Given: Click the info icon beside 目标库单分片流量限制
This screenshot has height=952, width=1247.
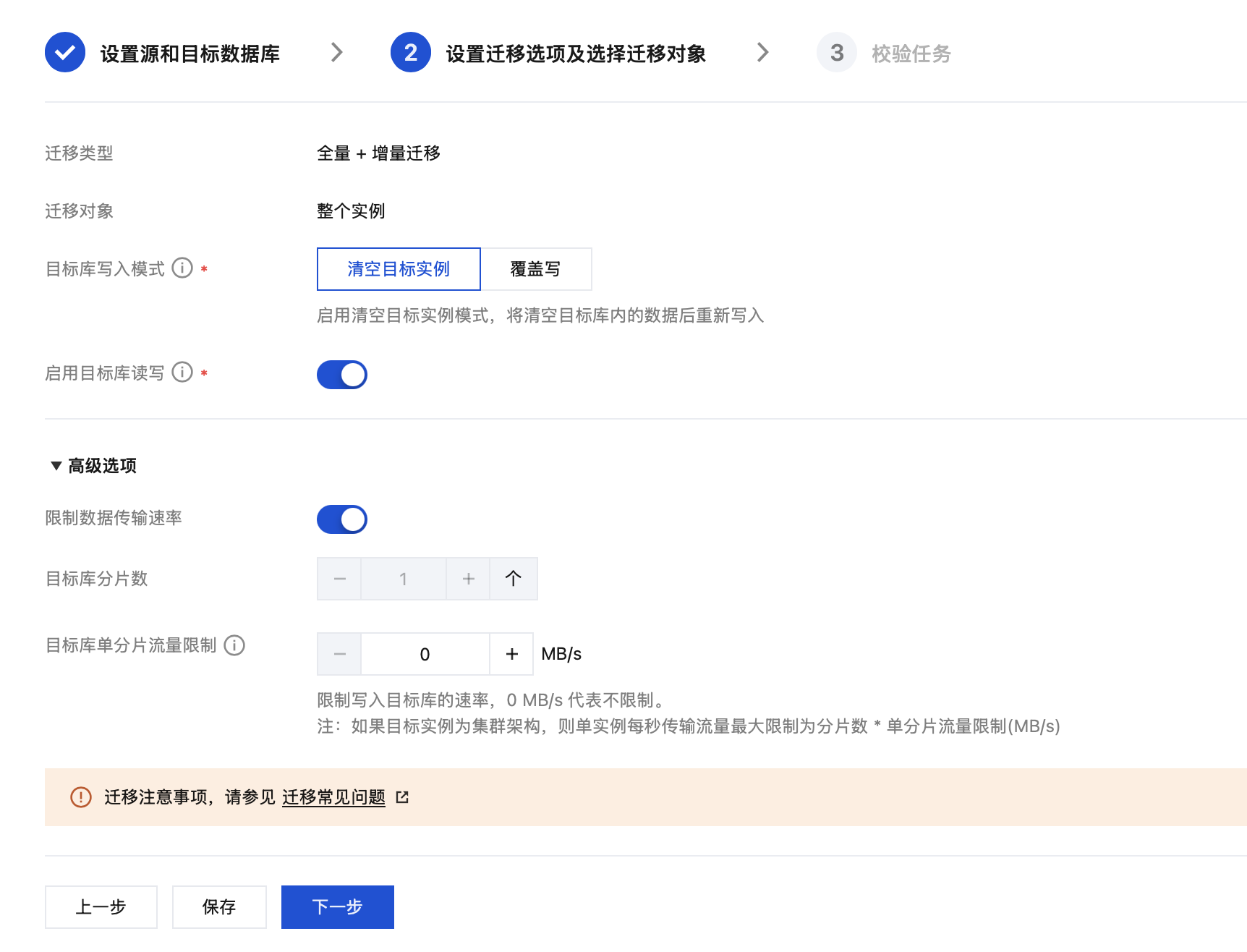Looking at the screenshot, I should click(234, 645).
